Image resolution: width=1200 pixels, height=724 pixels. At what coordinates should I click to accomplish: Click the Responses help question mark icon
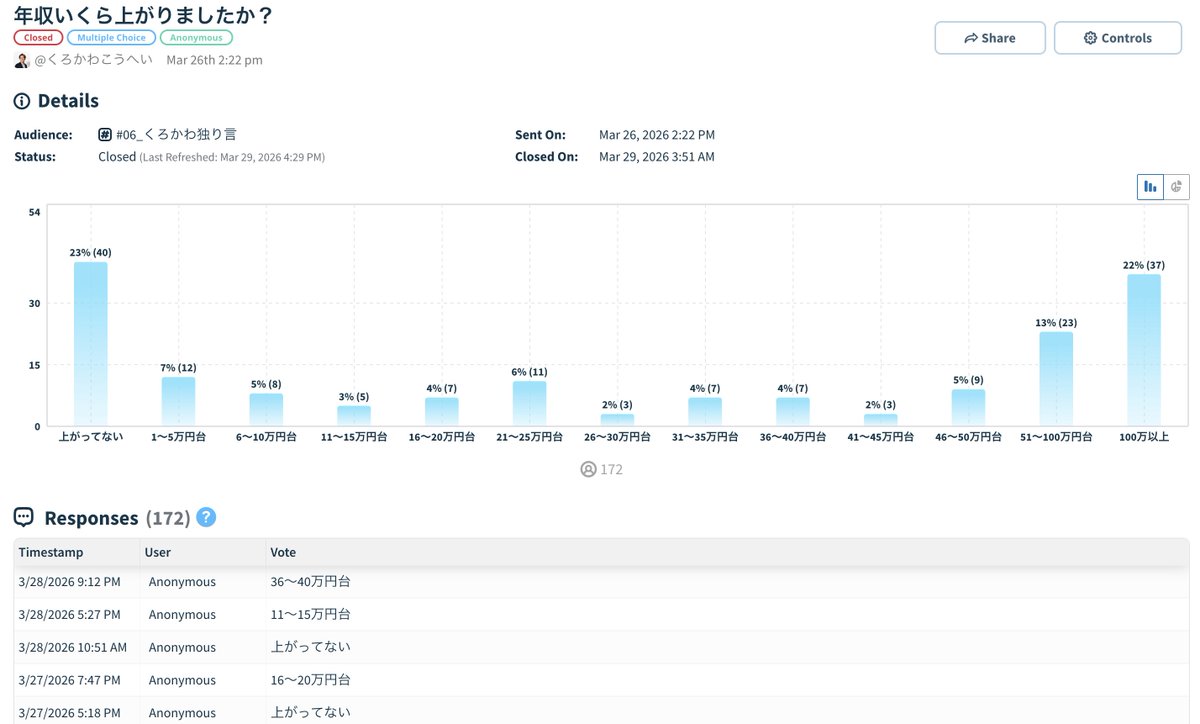206,517
